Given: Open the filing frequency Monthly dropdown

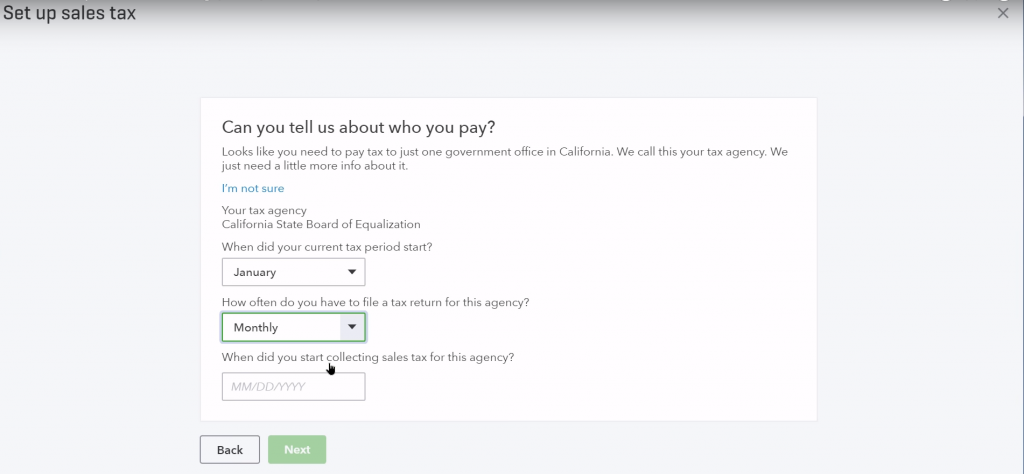Looking at the screenshot, I should pyautogui.click(x=293, y=327).
